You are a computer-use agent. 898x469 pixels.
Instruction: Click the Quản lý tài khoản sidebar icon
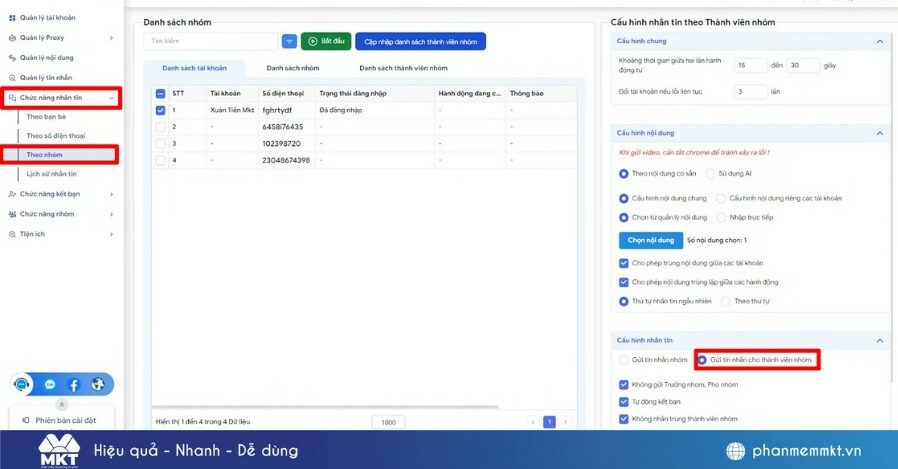pos(12,18)
